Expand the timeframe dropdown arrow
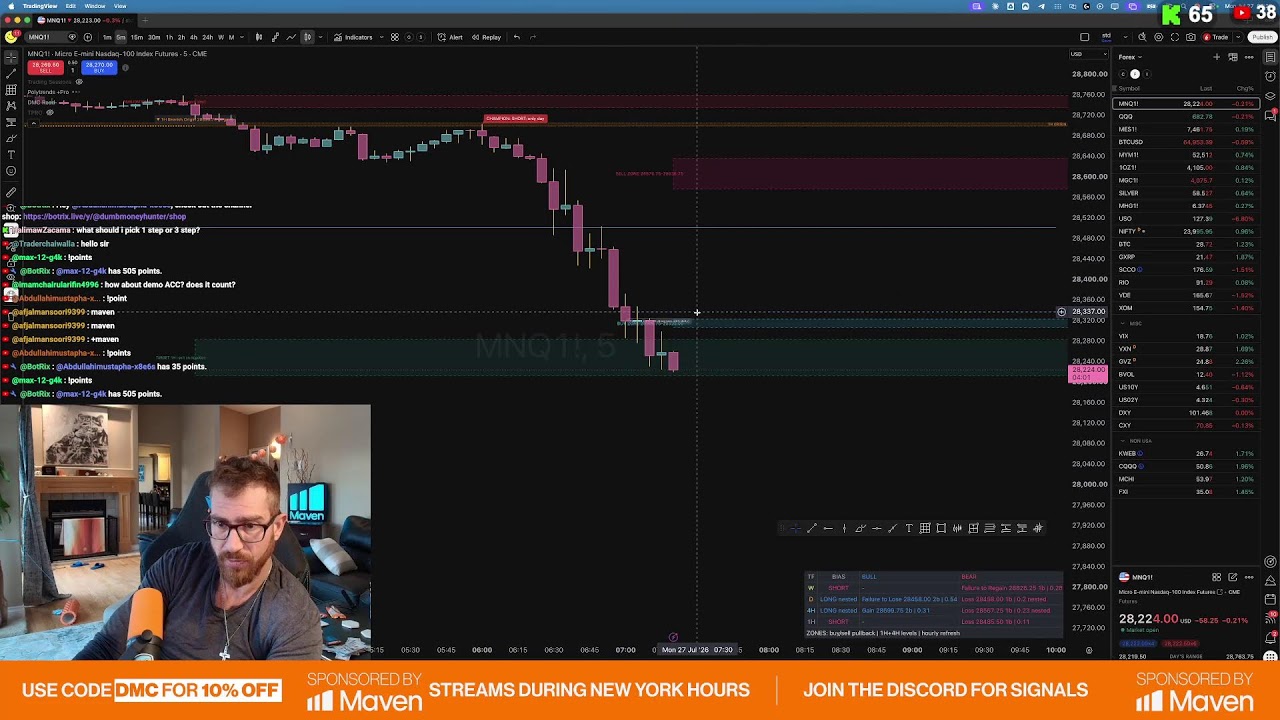This screenshot has height=720, width=1280. click(x=242, y=37)
